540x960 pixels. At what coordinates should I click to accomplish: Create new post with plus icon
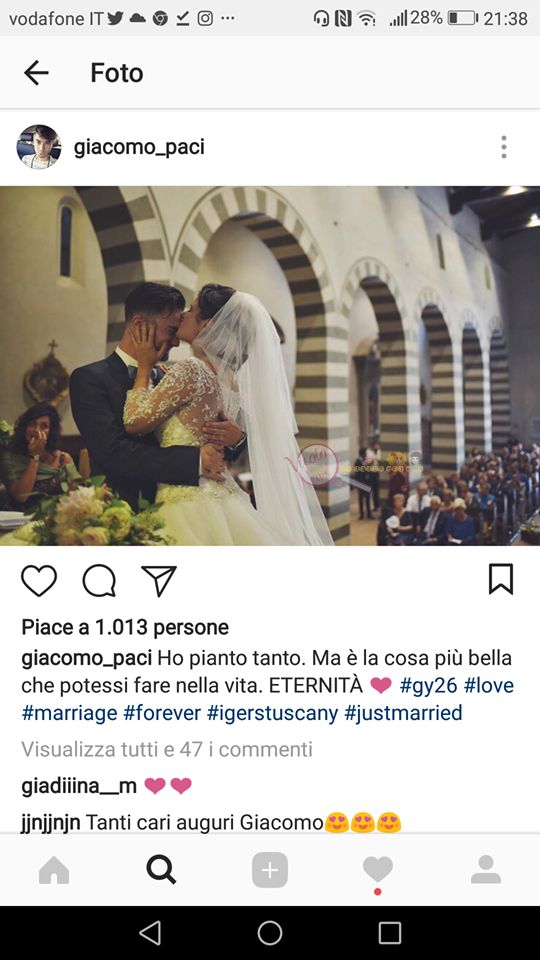pyautogui.click(x=270, y=870)
